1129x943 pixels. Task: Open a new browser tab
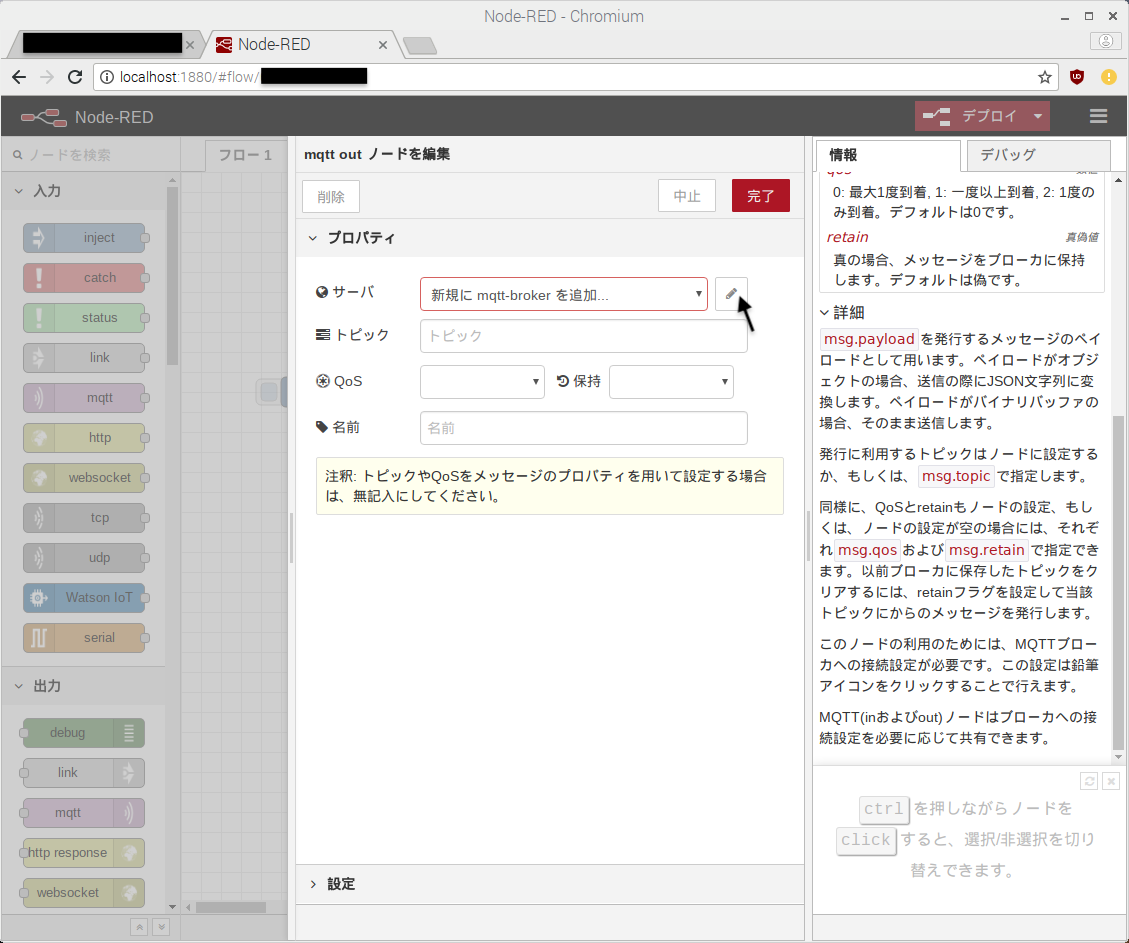point(420,45)
